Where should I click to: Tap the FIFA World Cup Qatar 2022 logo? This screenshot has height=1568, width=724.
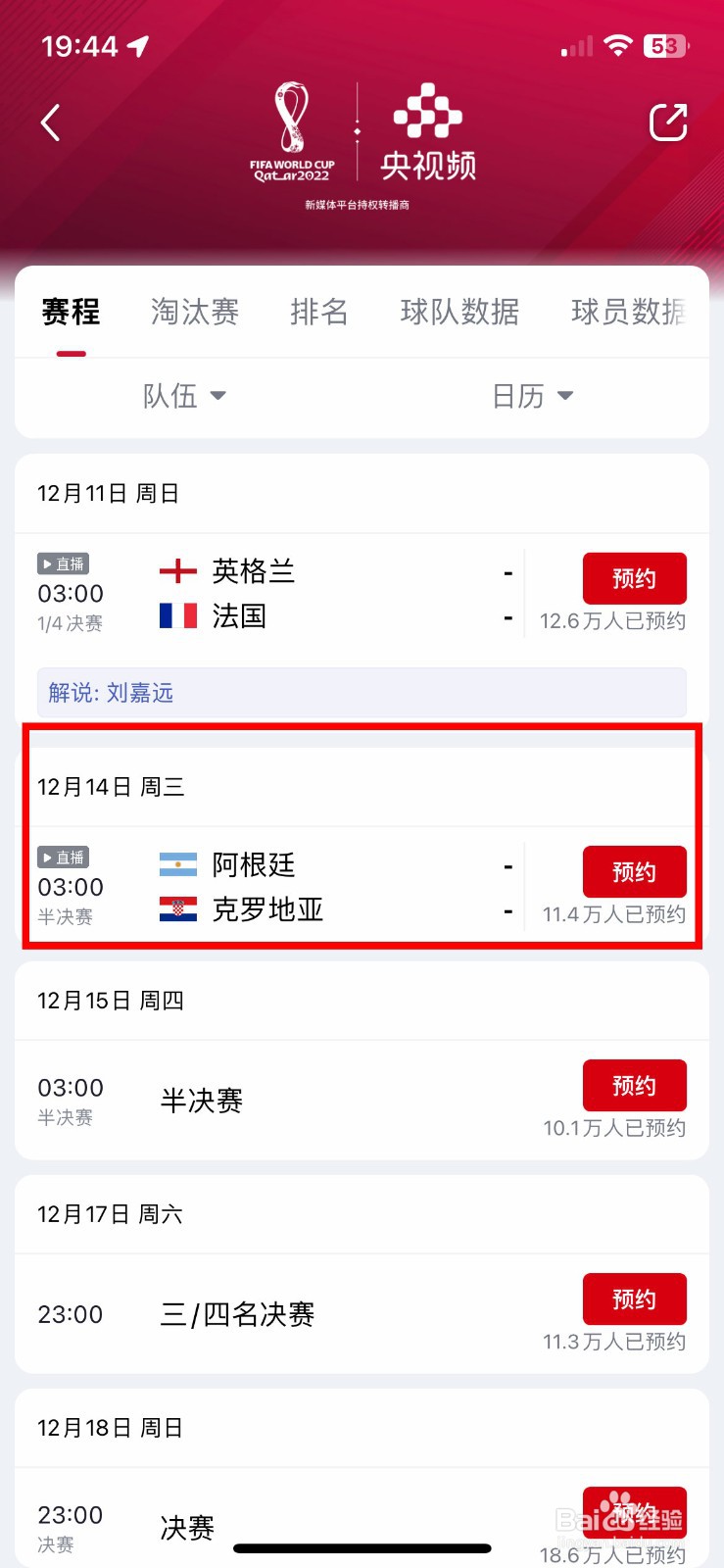pyautogui.click(x=292, y=133)
